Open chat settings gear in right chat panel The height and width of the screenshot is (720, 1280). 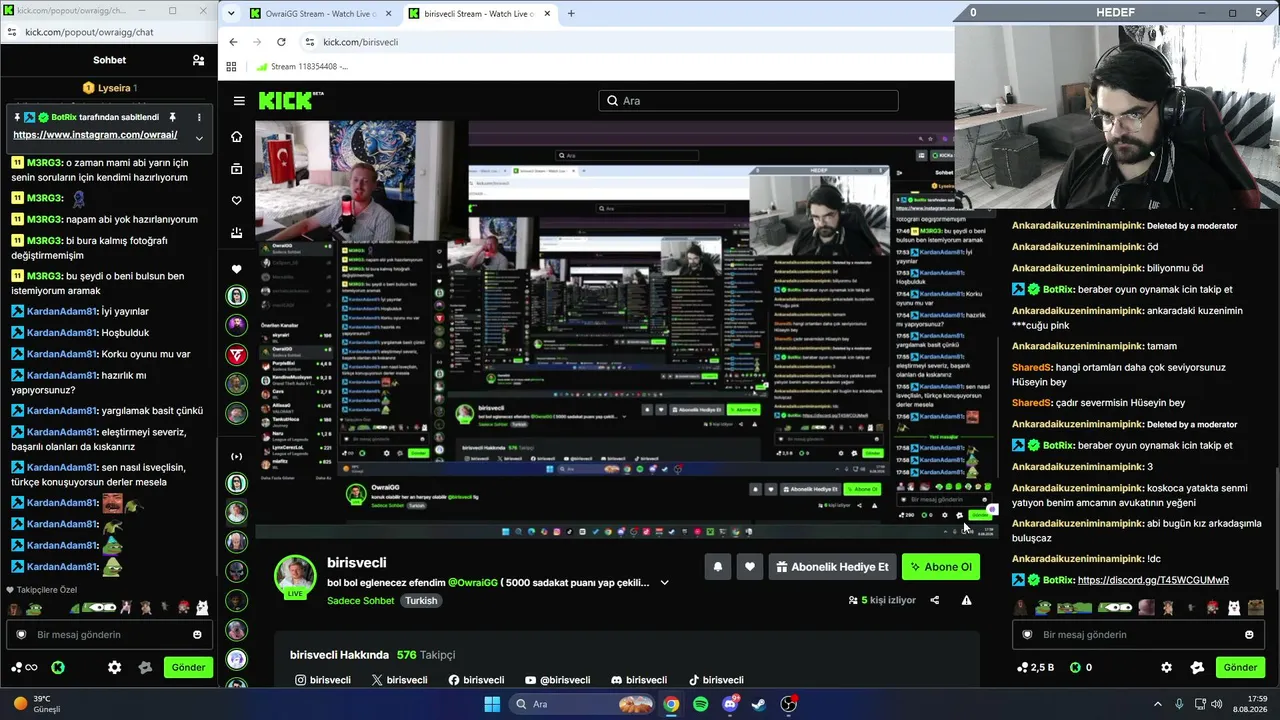(x=1166, y=667)
